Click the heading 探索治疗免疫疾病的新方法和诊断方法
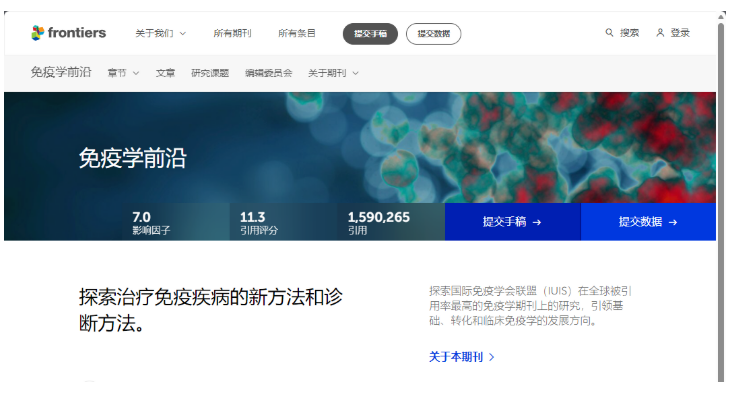Screen dimensions: 731x393 [x=211, y=310]
